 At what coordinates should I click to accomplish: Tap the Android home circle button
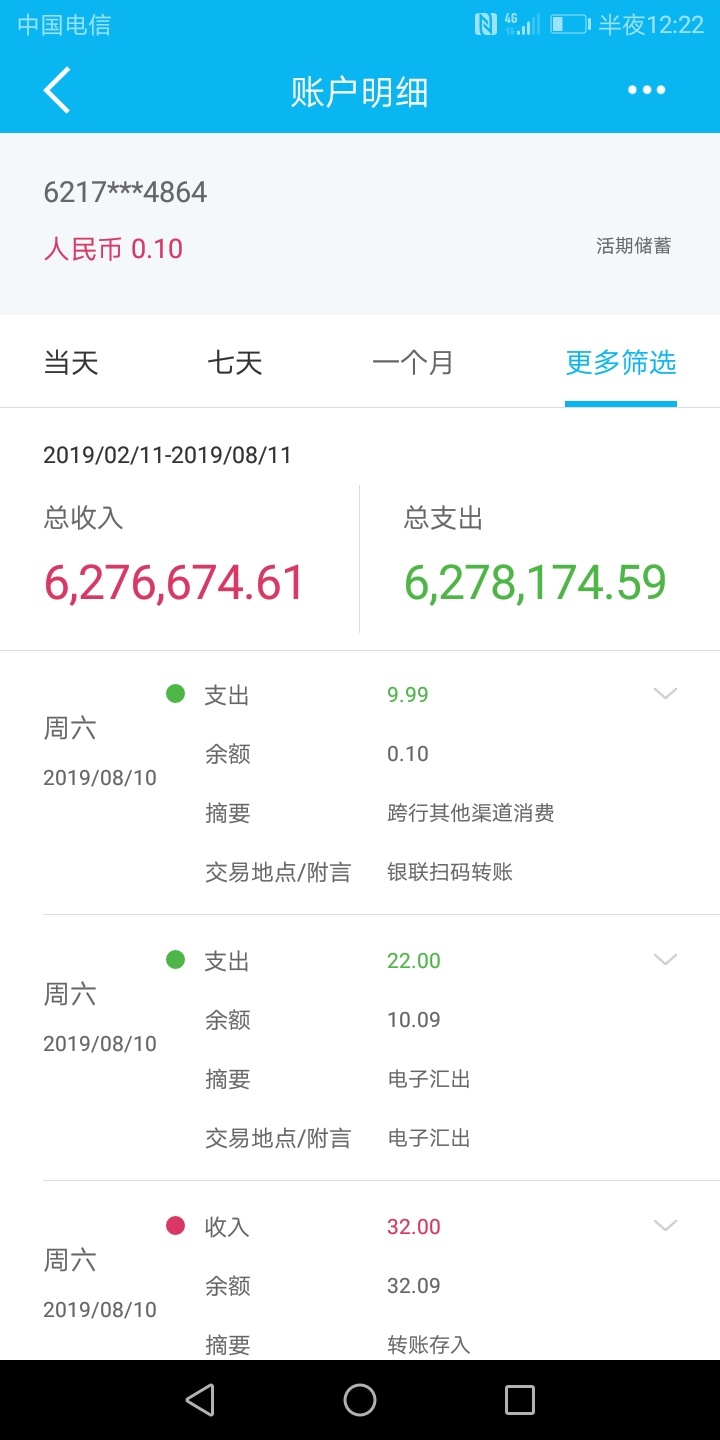(x=360, y=1400)
